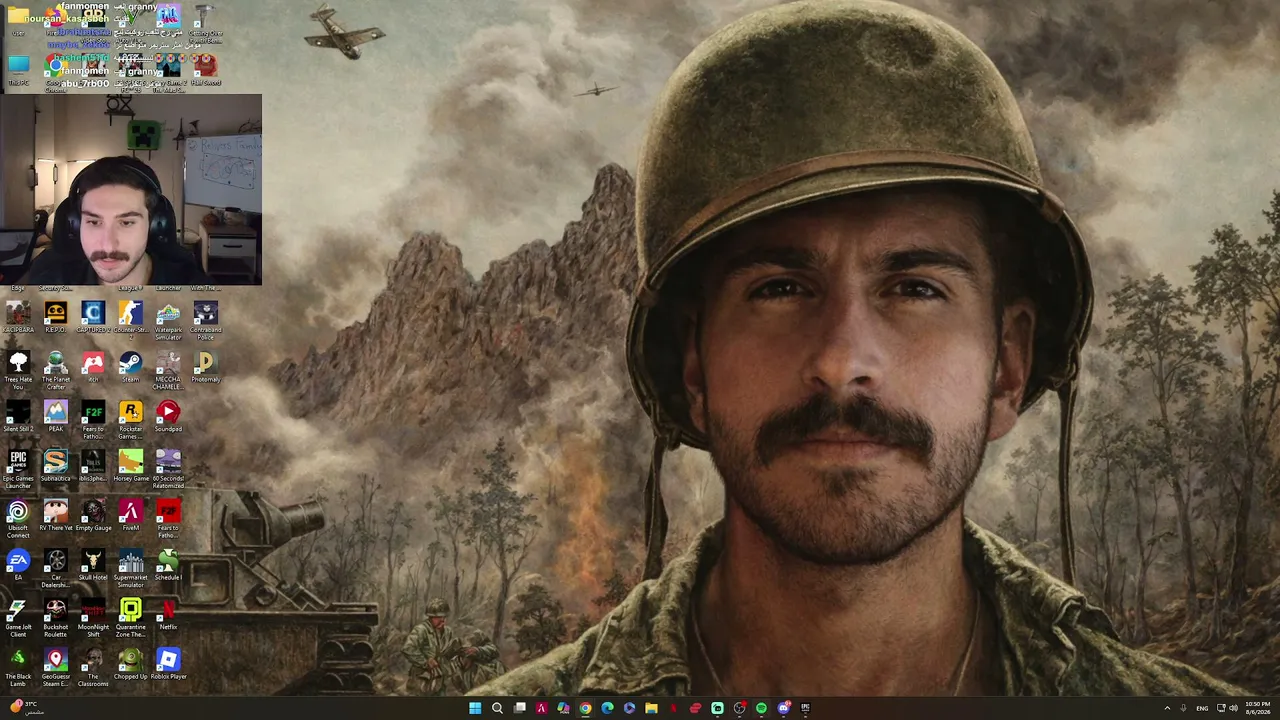Open taskbar Search
This screenshot has height=720, width=1280.
point(497,708)
